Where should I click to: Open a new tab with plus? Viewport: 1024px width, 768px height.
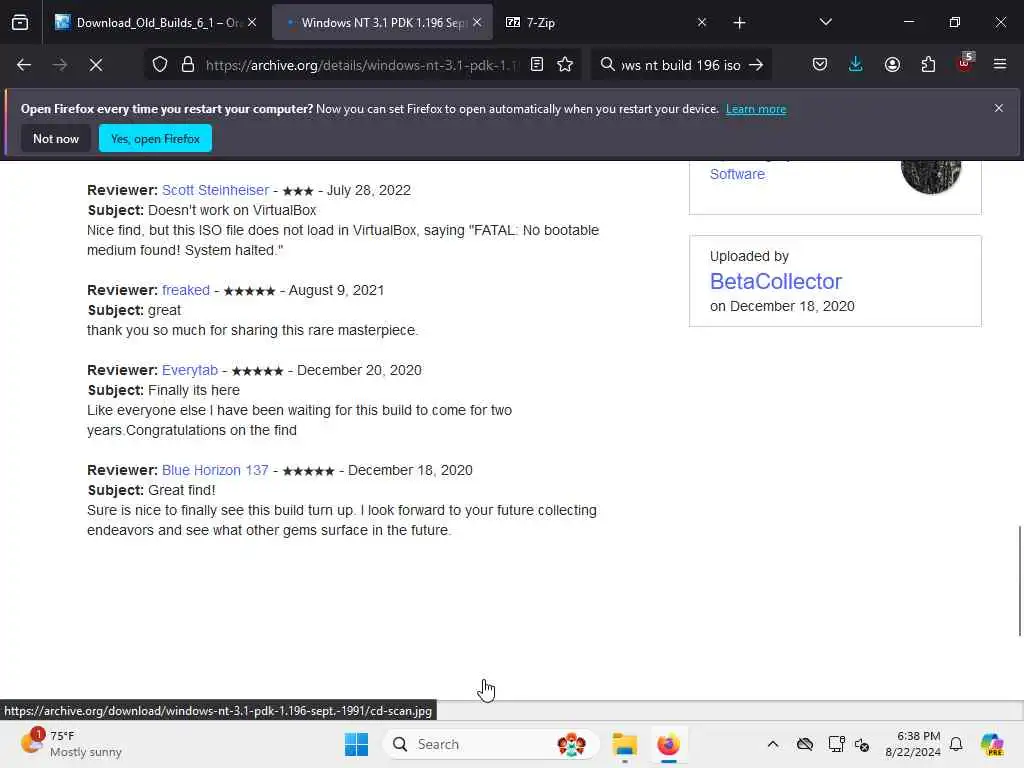click(x=739, y=23)
